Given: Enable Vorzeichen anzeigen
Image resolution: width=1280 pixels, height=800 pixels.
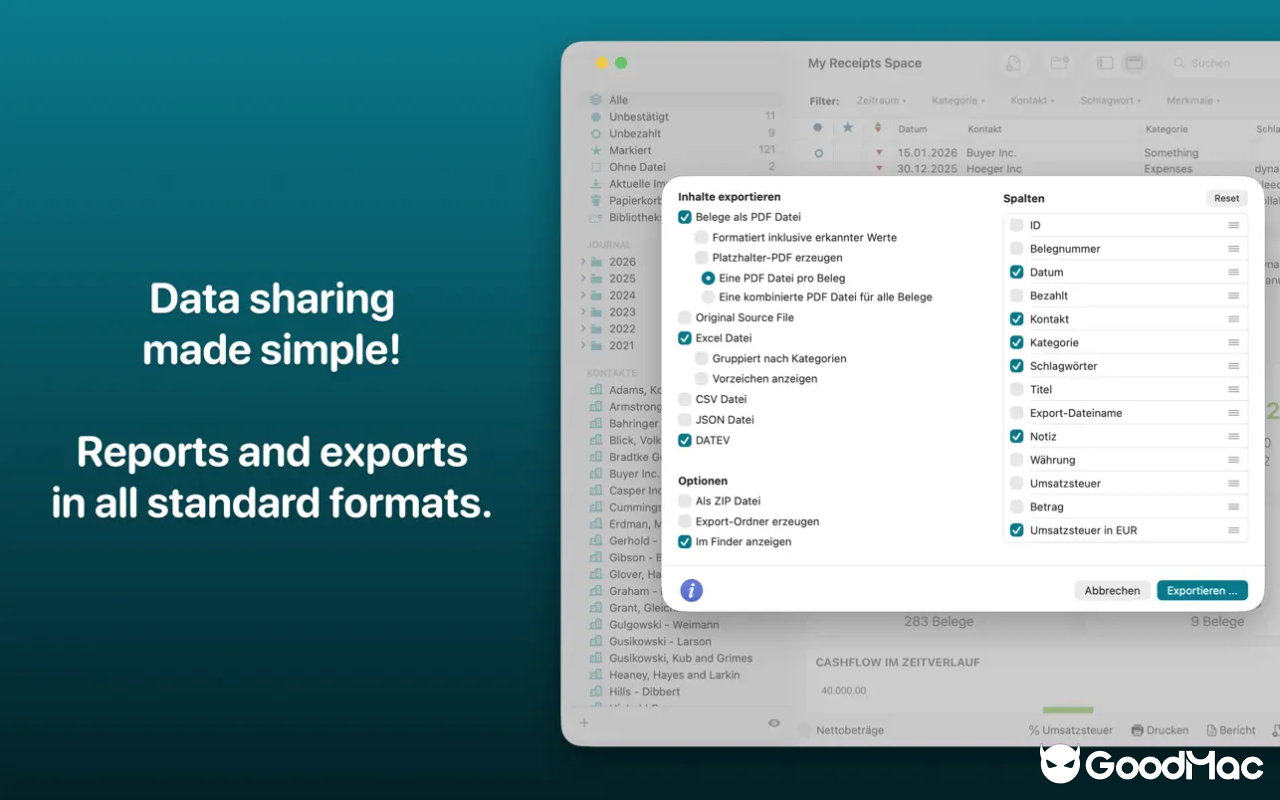Looking at the screenshot, I should coord(702,379).
